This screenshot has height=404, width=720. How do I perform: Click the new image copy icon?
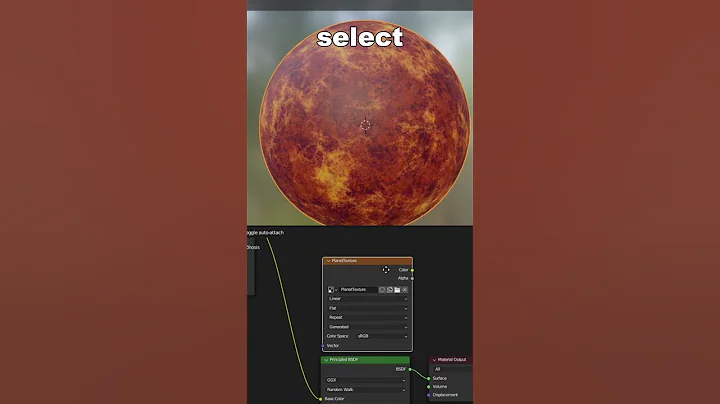pyautogui.click(x=390, y=290)
